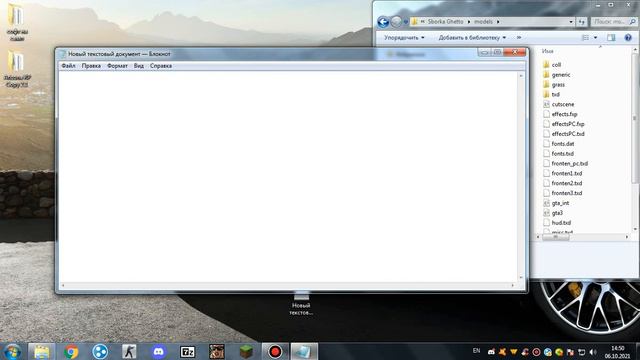Screen dimensions: 640x360
Task: Open the view options dropdown arrow in Explorer
Action: pyautogui.click(x=596, y=38)
